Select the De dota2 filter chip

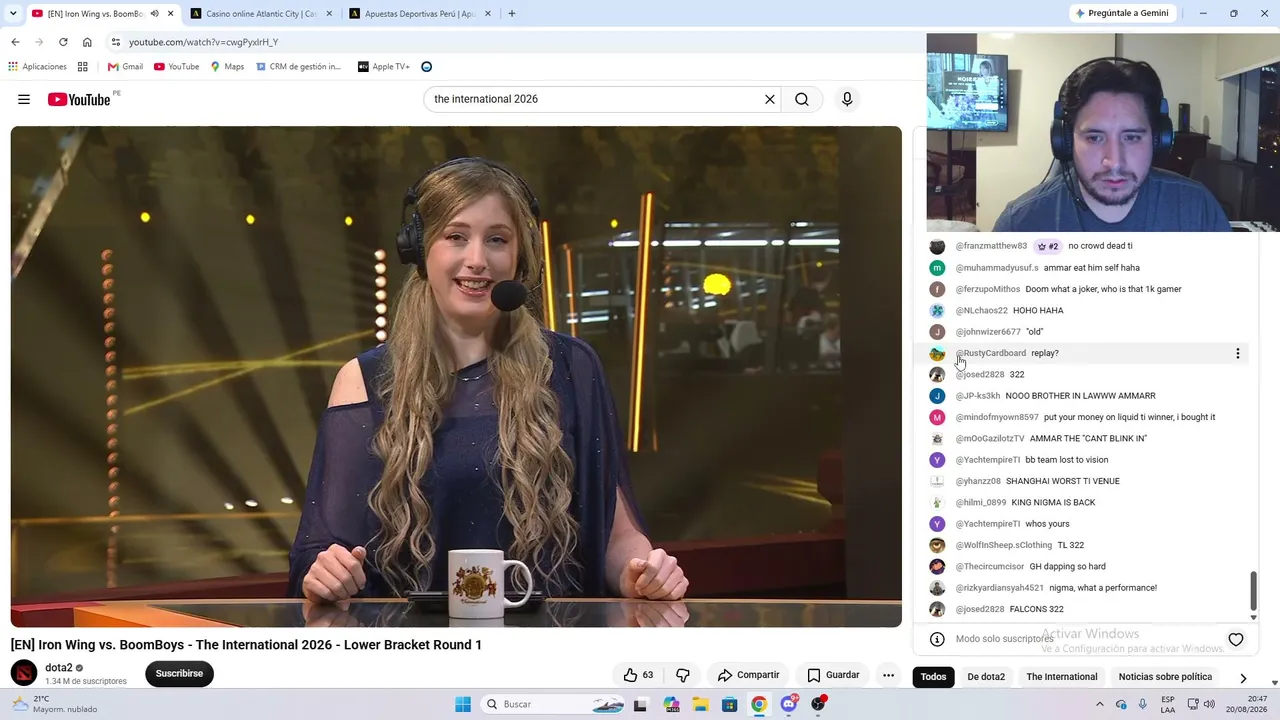coord(986,677)
